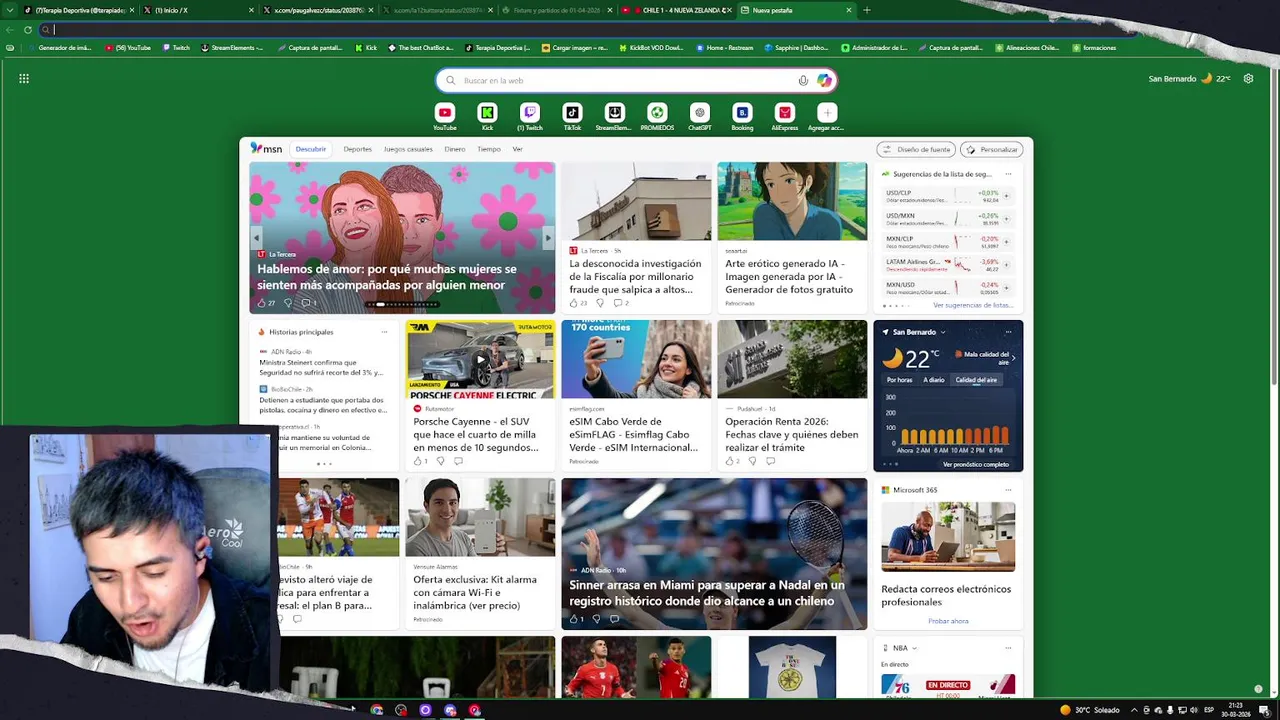Open more options on the Microsoft 365 card
This screenshot has height=720, width=1280.
(x=1008, y=490)
